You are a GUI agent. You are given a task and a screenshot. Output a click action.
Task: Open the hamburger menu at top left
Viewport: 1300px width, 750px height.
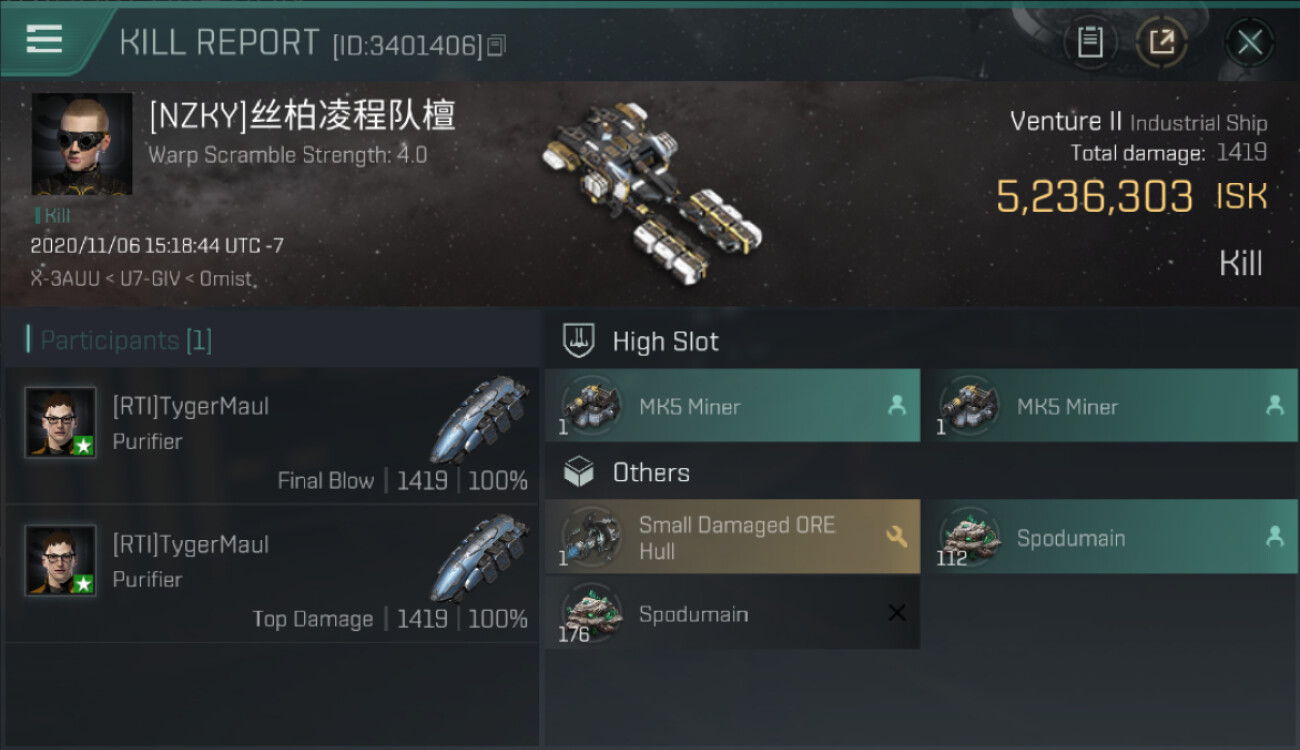44,40
